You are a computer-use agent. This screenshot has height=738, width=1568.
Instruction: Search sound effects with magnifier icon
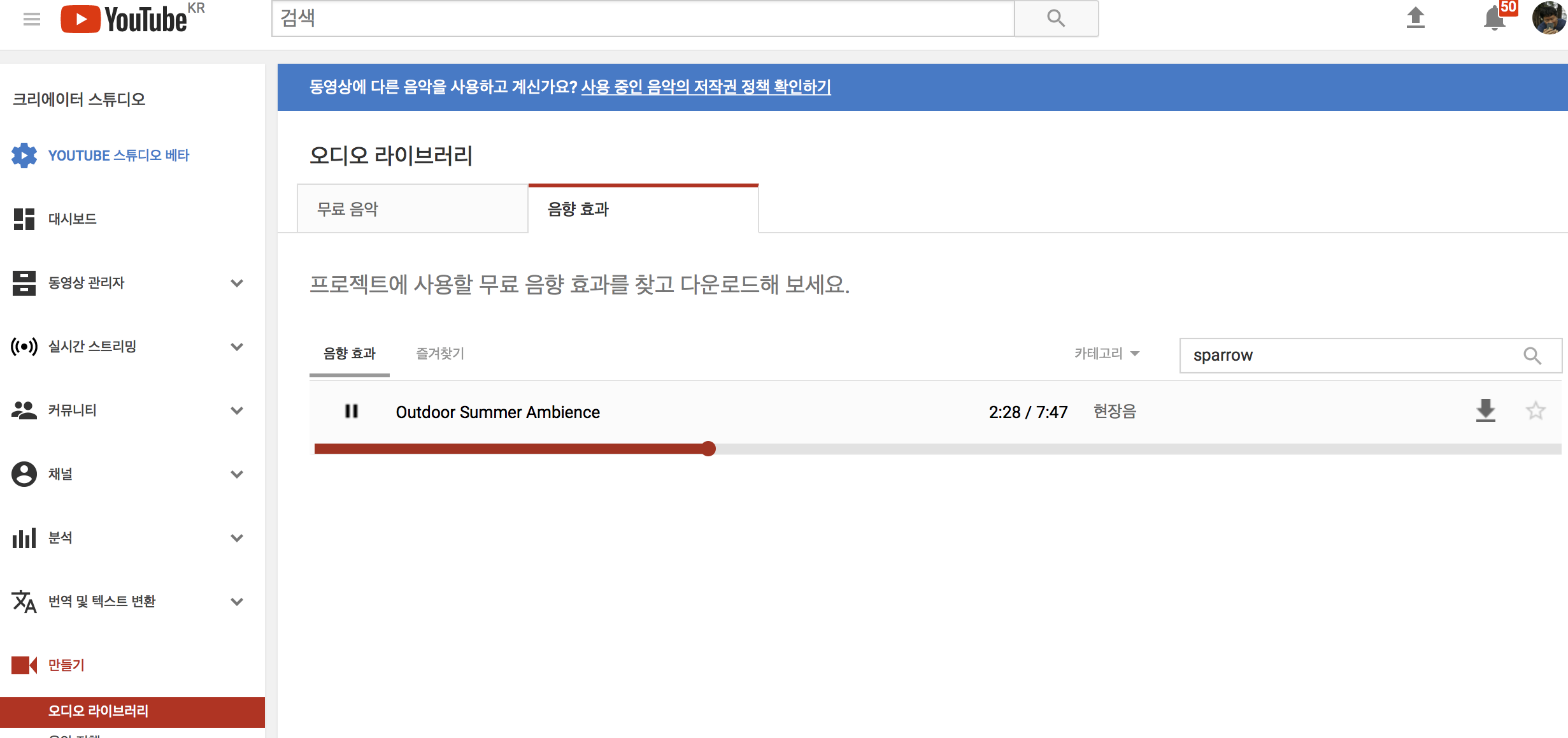pyautogui.click(x=1532, y=356)
